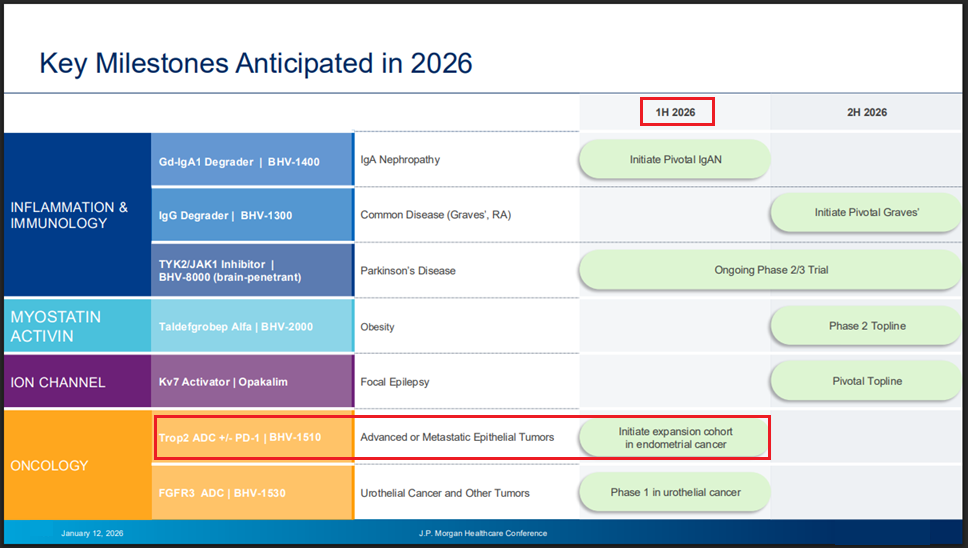968x548 pixels.
Task: Select the Kv7 Activator Opakalim cell
Action: click(x=251, y=382)
